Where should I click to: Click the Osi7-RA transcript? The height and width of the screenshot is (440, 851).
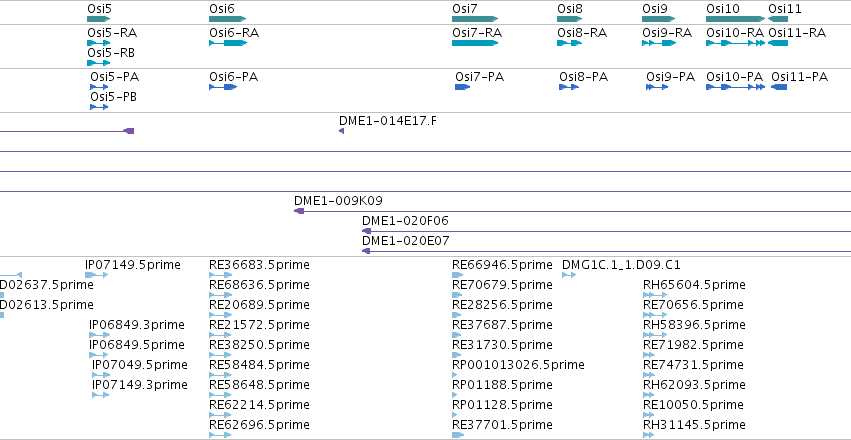[475, 43]
